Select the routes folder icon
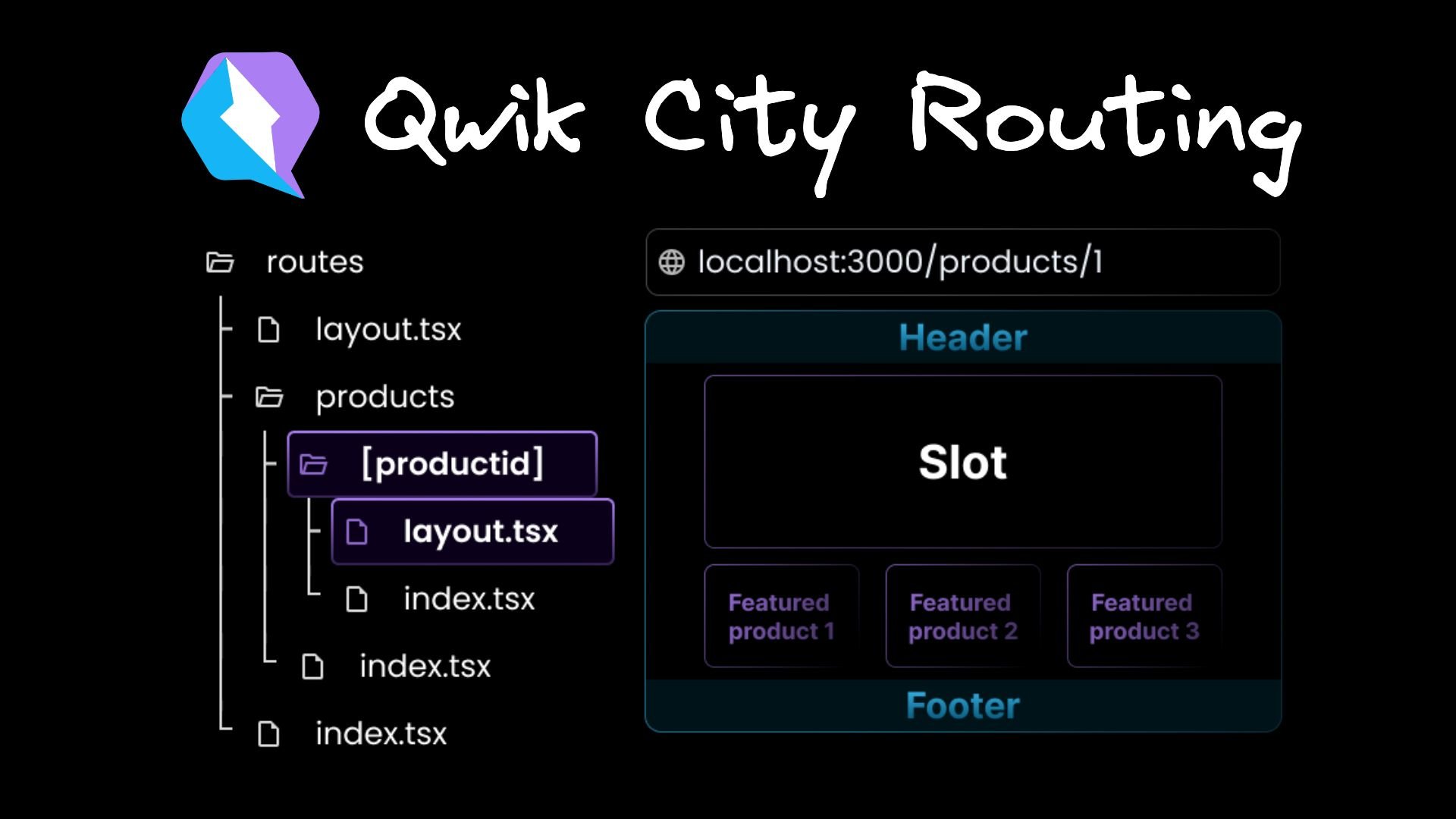The height and width of the screenshot is (819, 1456). tap(220, 261)
